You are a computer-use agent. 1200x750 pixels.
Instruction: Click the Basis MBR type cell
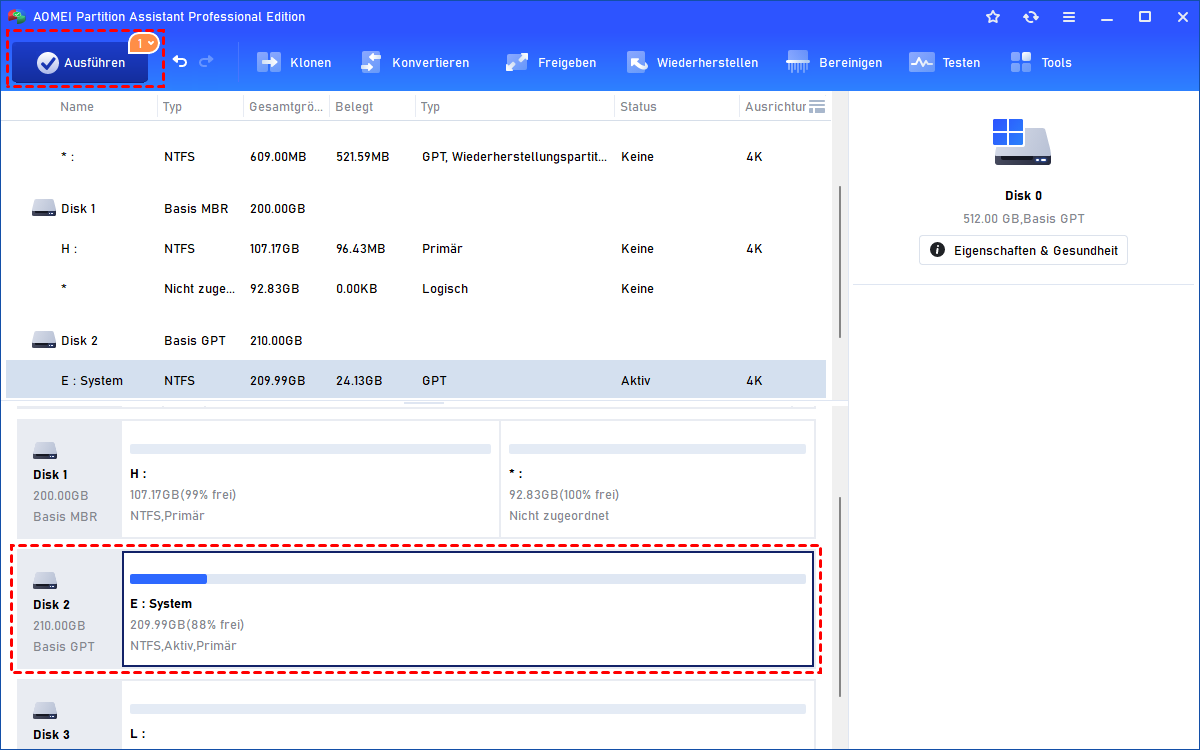point(196,209)
